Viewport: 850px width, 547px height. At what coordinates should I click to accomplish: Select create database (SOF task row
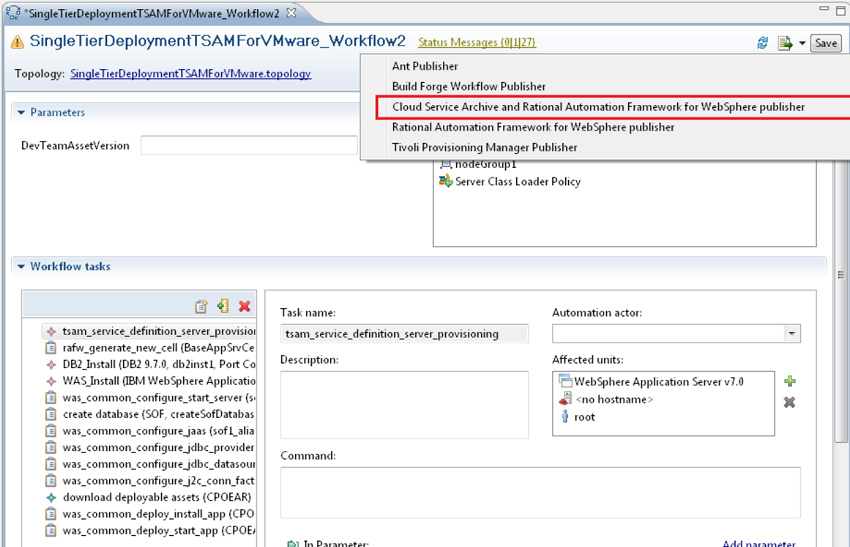coord(149,414)
